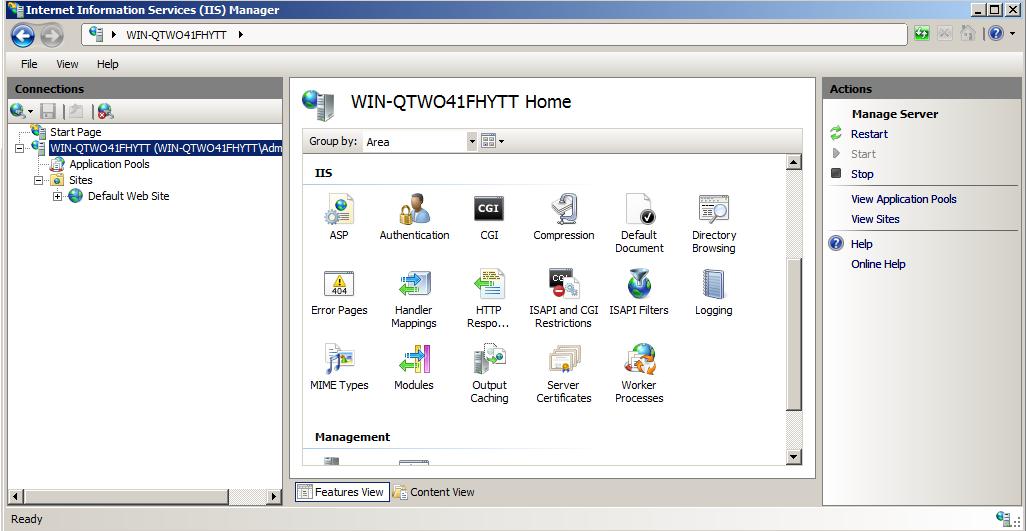Click the Save Current Connections icon
Viewport: 1026px width, 531px height.
pos(48,111)
